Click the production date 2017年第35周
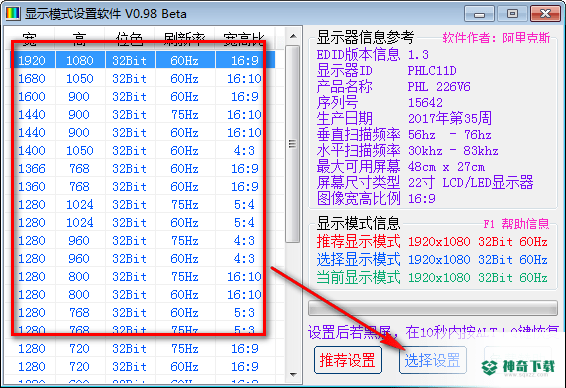 [450, 118]
